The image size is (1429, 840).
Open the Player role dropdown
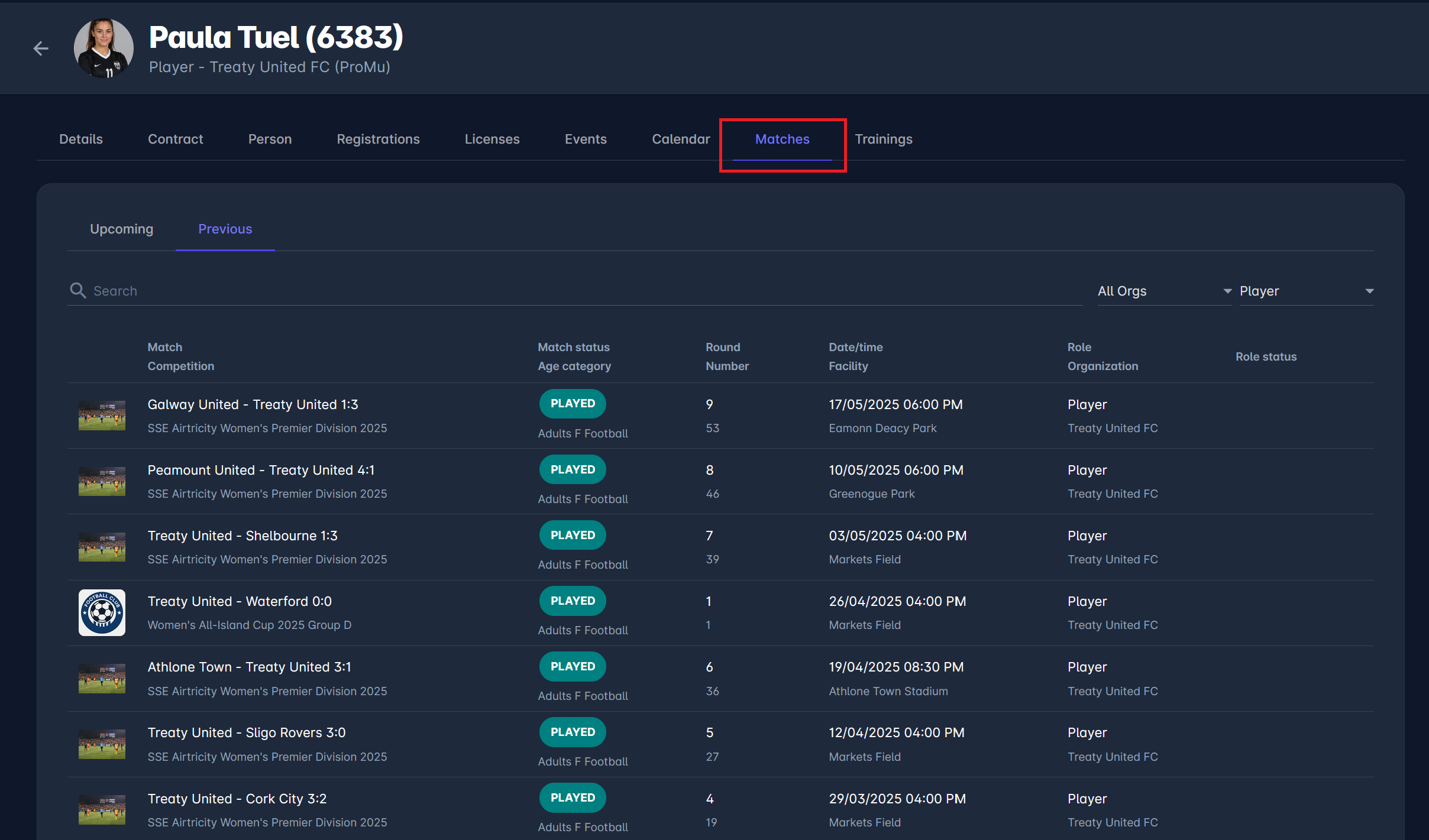(1307, 291)
